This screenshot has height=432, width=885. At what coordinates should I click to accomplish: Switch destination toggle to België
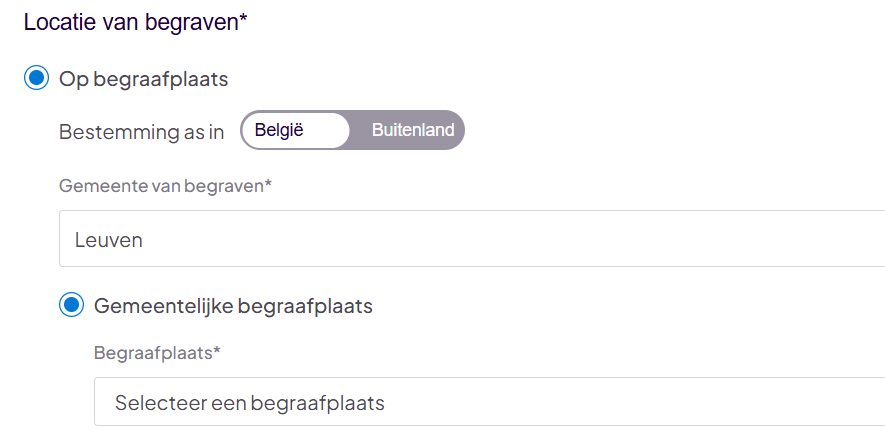pyautogui.click(x=279, y=130)
